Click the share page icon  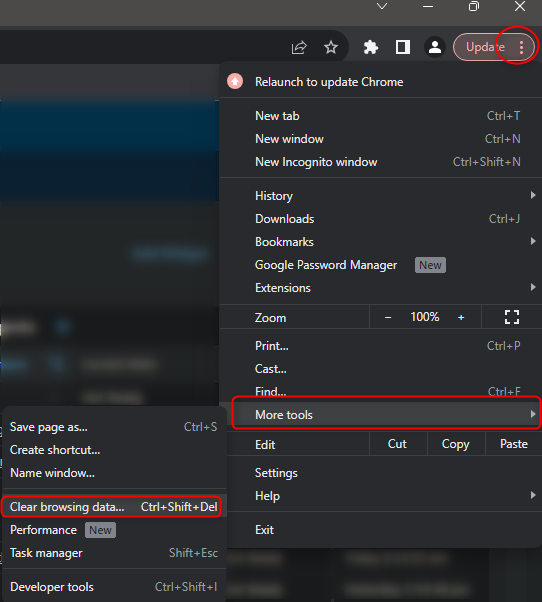pos(299,48)
